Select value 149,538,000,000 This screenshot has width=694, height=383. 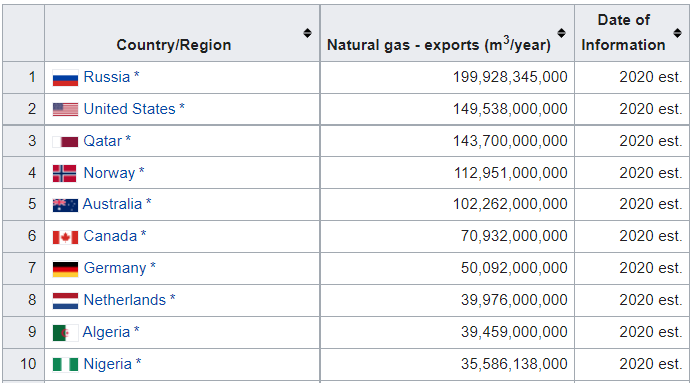(510, 109)
